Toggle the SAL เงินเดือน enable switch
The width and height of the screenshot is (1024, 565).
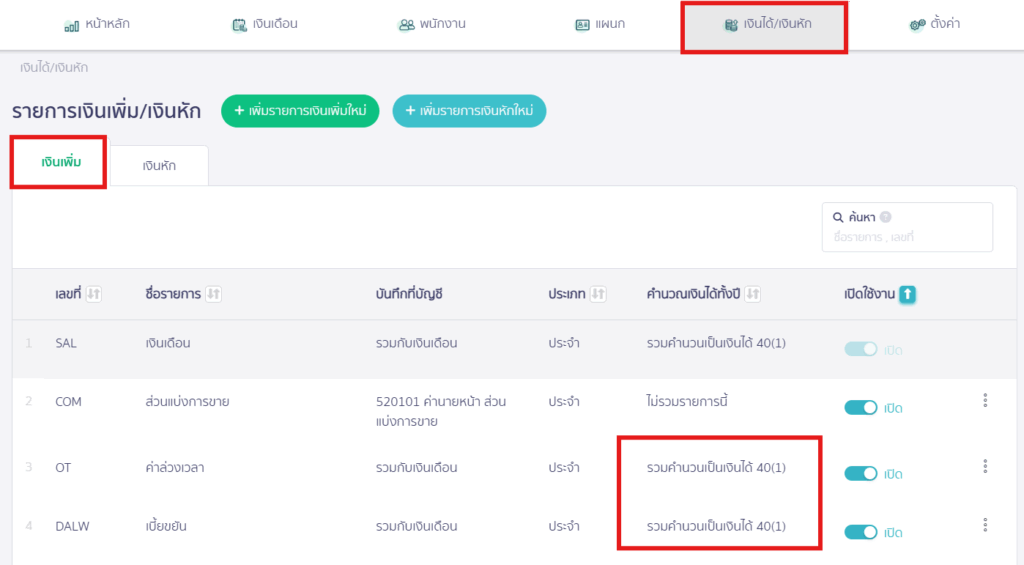pos(860,349)
